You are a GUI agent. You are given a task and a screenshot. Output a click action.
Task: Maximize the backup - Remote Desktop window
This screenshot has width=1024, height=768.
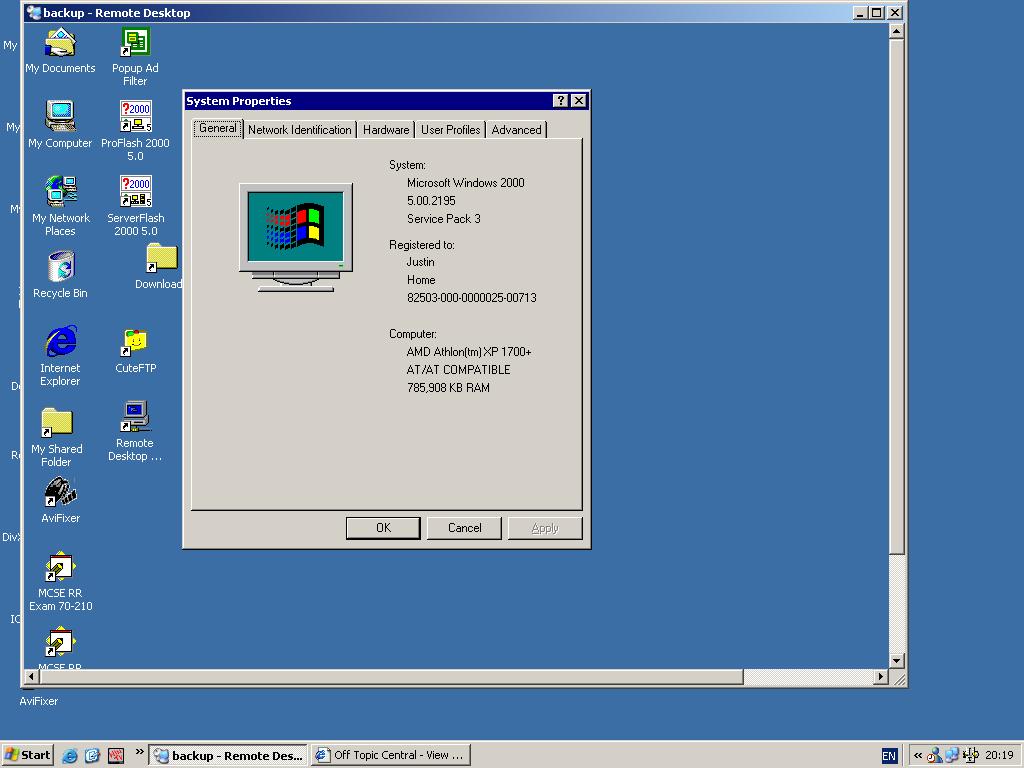point(877,12)
